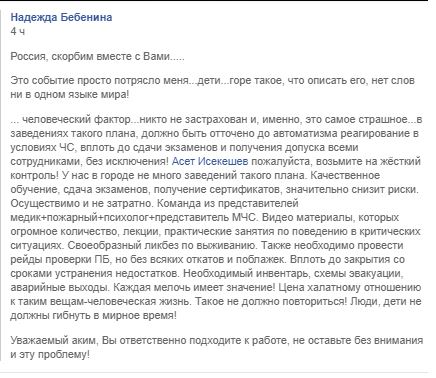436x378 pixels.
Task: Click the phrase 'Такое не должно повториться!'
Action: pyautogui.click(x=271, y=301)
